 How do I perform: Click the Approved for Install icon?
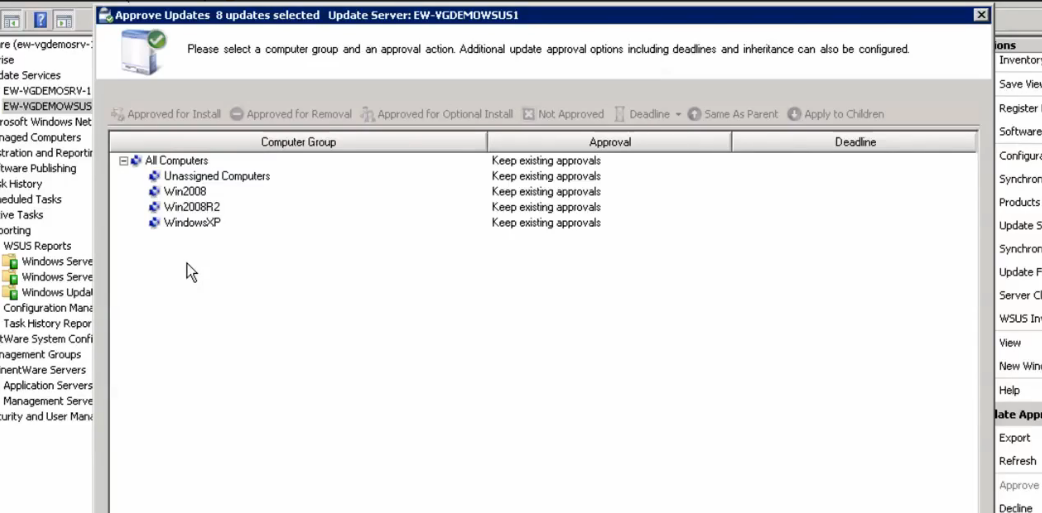coord(118,114)
